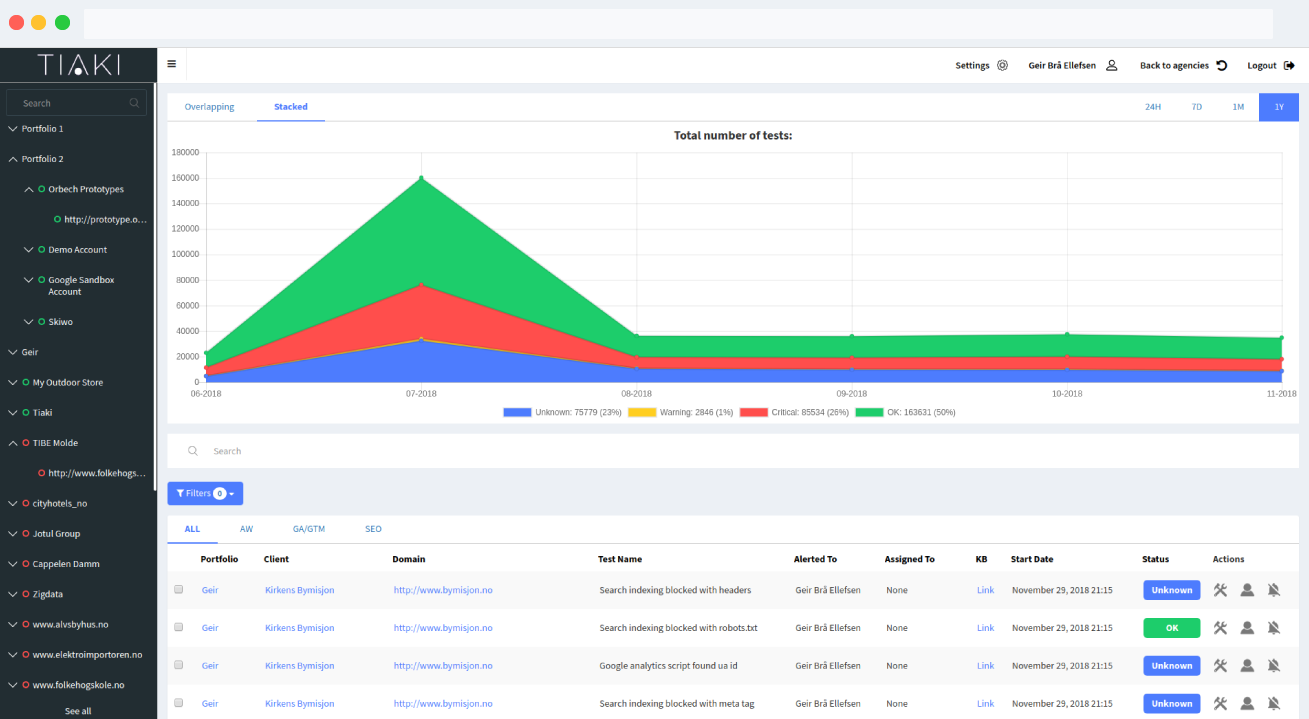The width and height of the screenshot is (1309, 719).
Task: Assign user icon for robots.txt row
Action: click(1247, 628)
